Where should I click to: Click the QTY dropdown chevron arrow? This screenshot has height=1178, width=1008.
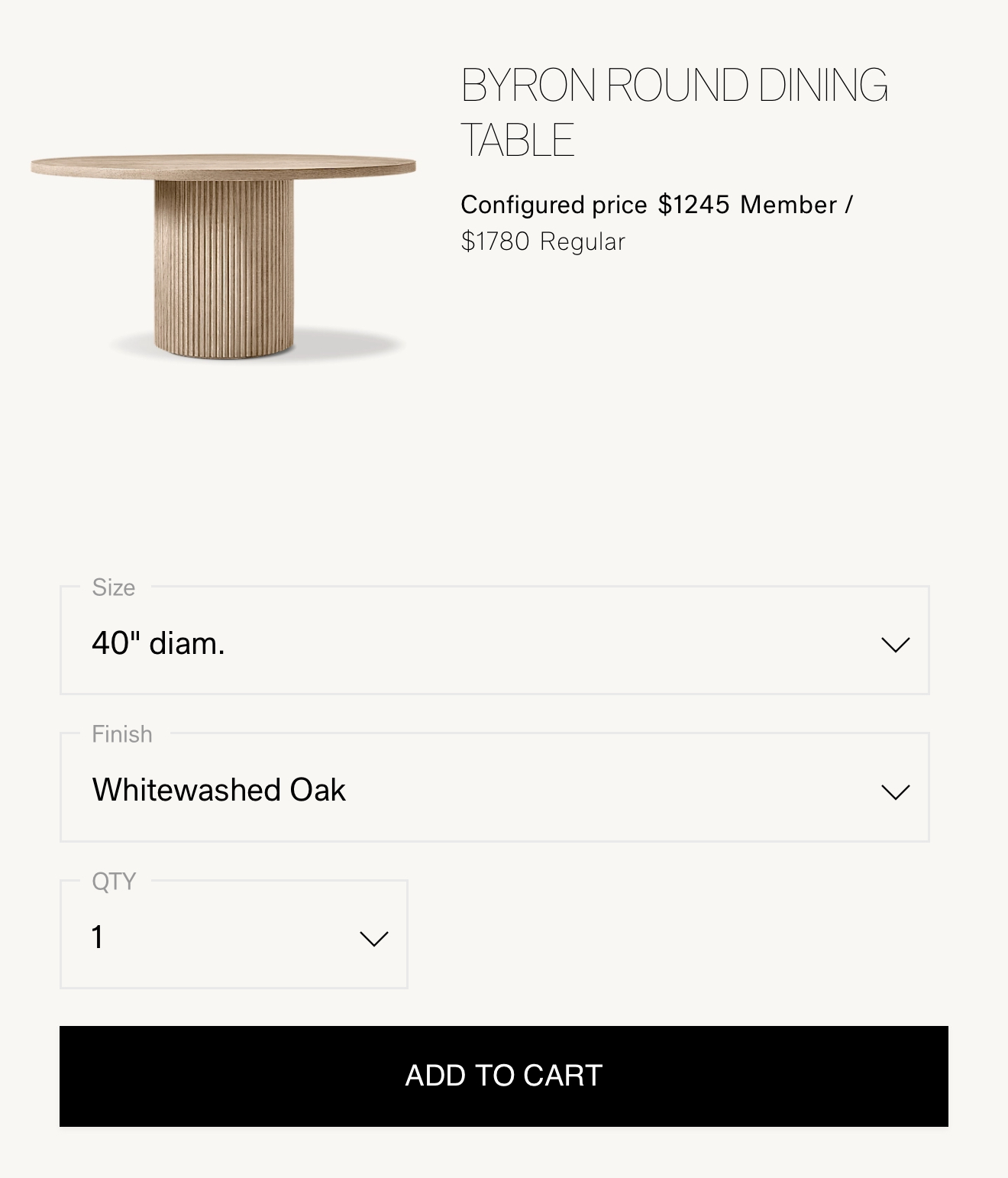click(x=373, y=938)
